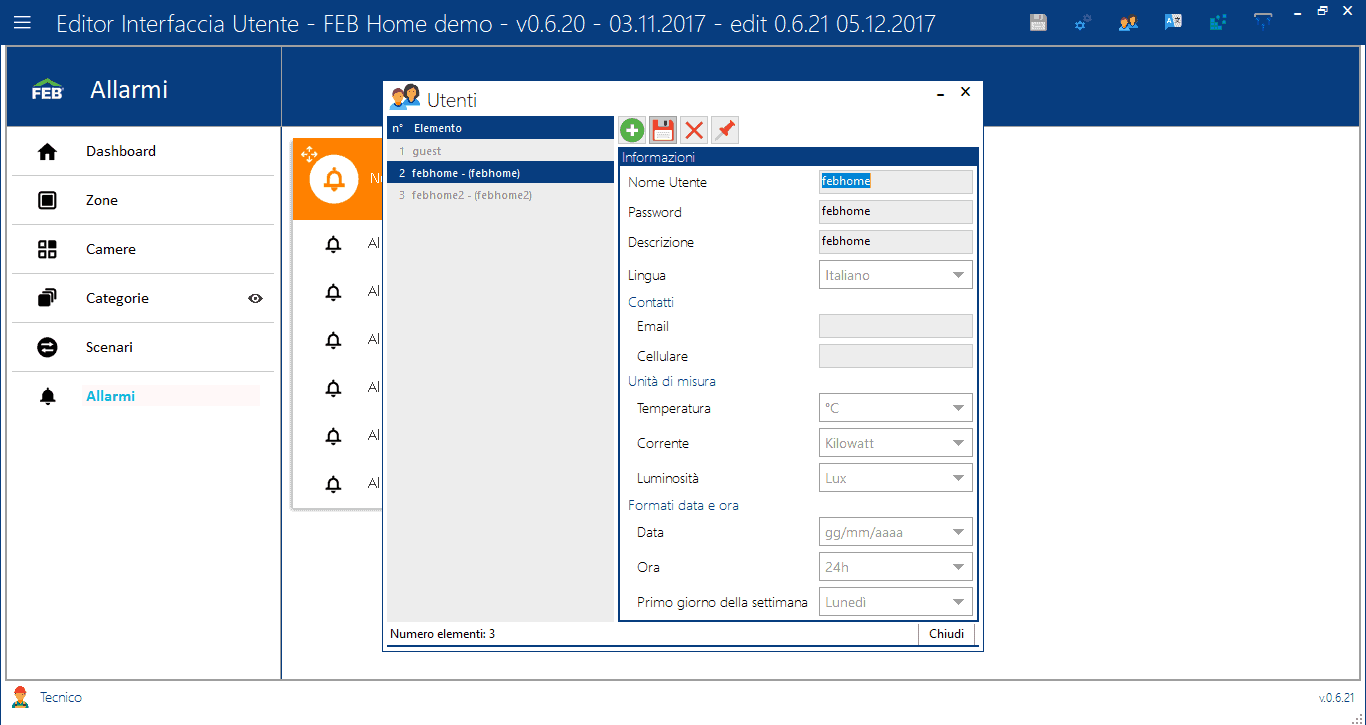Click the red X delete icon in Utenti

click(x=694, y=130)
